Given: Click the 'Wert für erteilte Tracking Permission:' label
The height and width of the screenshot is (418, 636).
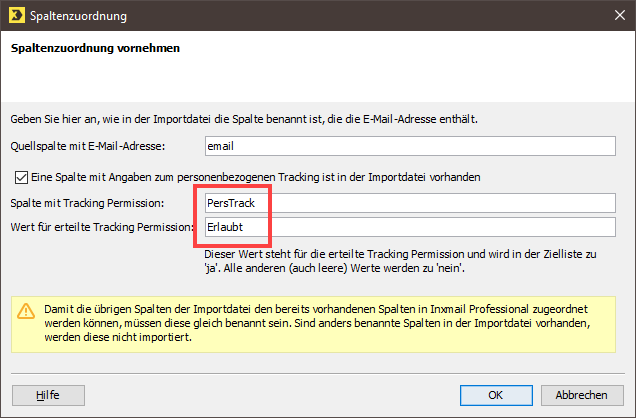Looking at the screenshot, I should click(x=101, y=227).
